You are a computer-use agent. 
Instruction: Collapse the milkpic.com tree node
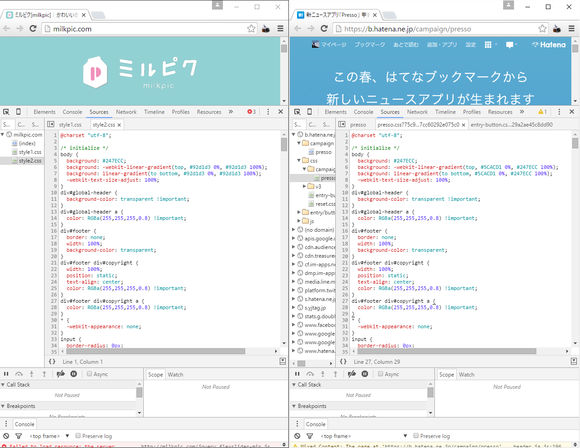point(3,134)
